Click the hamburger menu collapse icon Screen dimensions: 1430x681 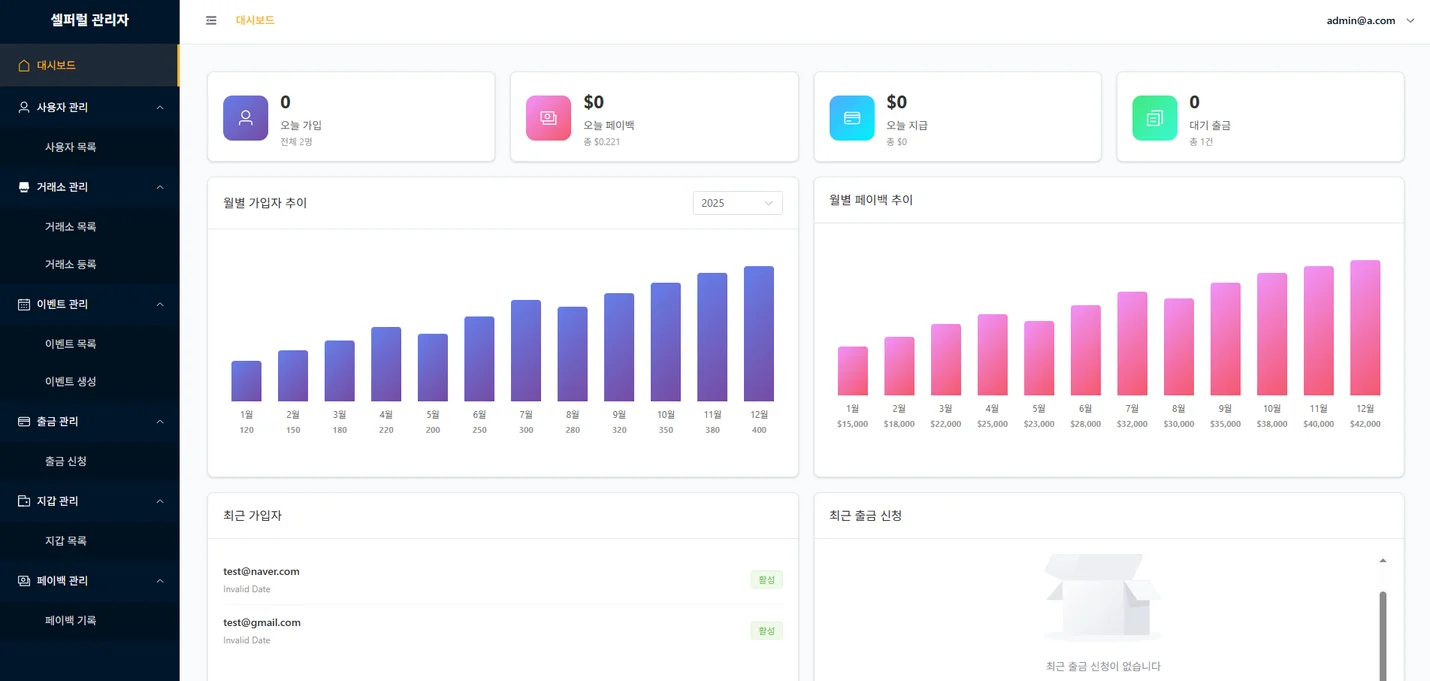211,21
